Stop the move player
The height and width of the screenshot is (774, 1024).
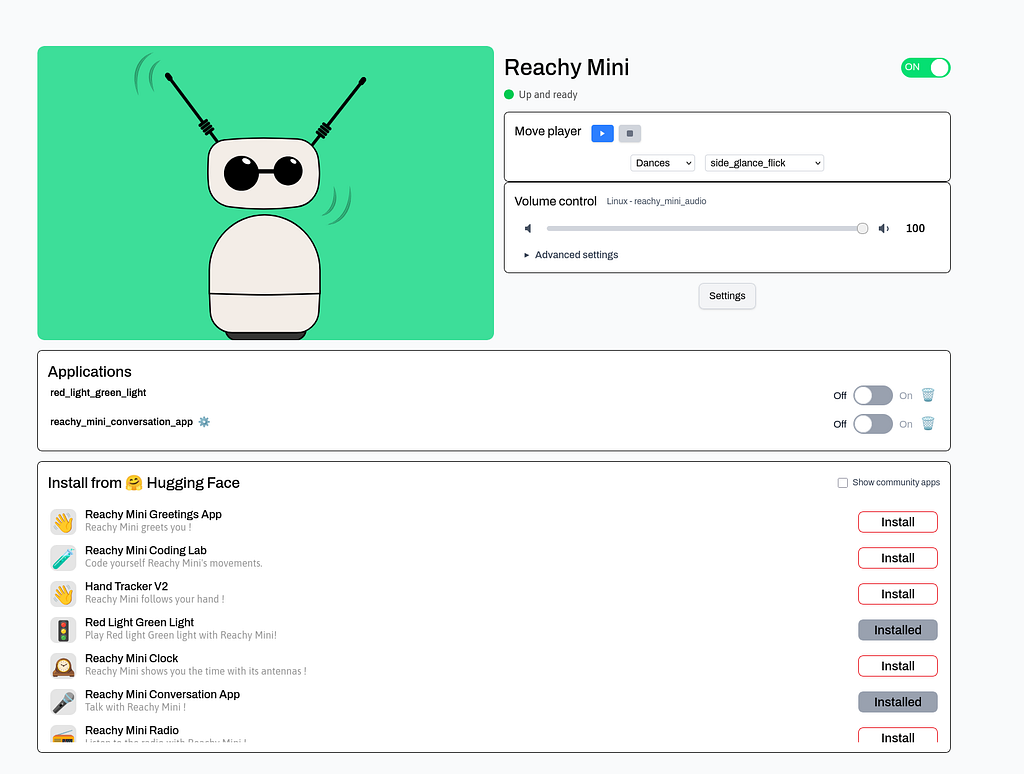pyautogui.click(x=630, y=133)
